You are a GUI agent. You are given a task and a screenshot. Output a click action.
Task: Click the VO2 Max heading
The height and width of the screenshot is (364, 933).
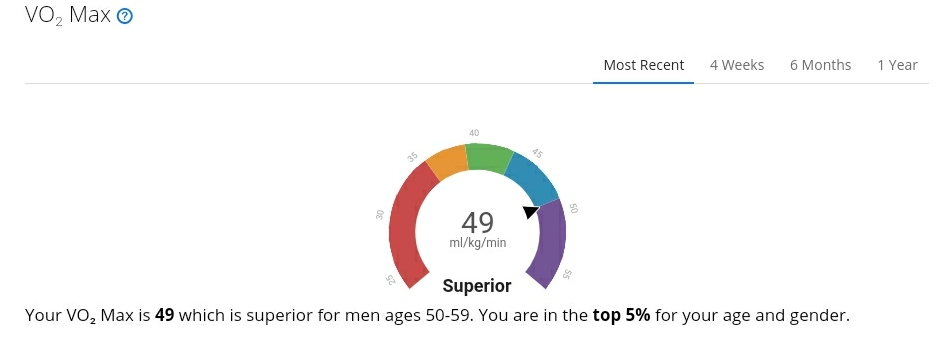pyautogui.click(x=68, y=15)
